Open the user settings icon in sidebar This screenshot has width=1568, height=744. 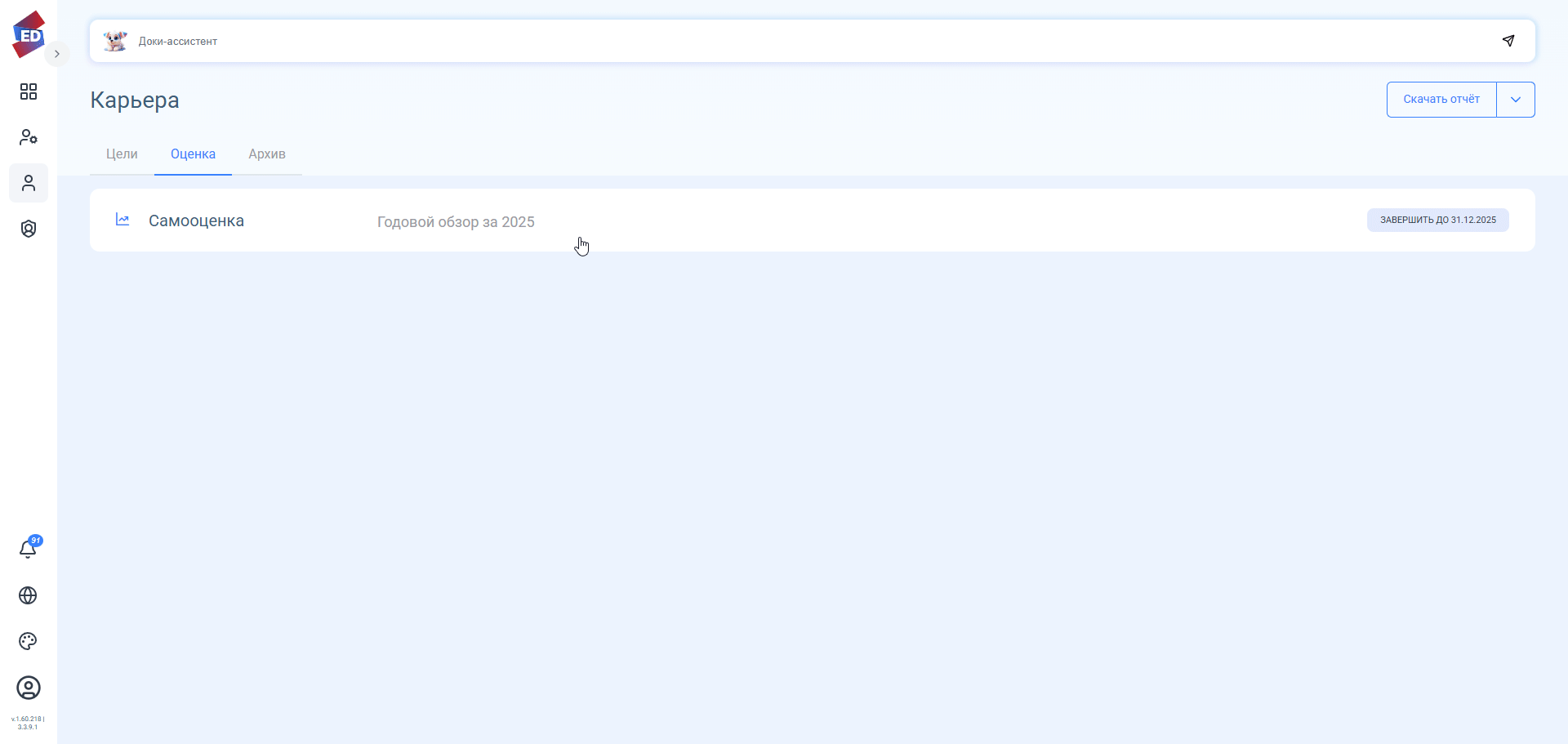click(x=29, y=137)
